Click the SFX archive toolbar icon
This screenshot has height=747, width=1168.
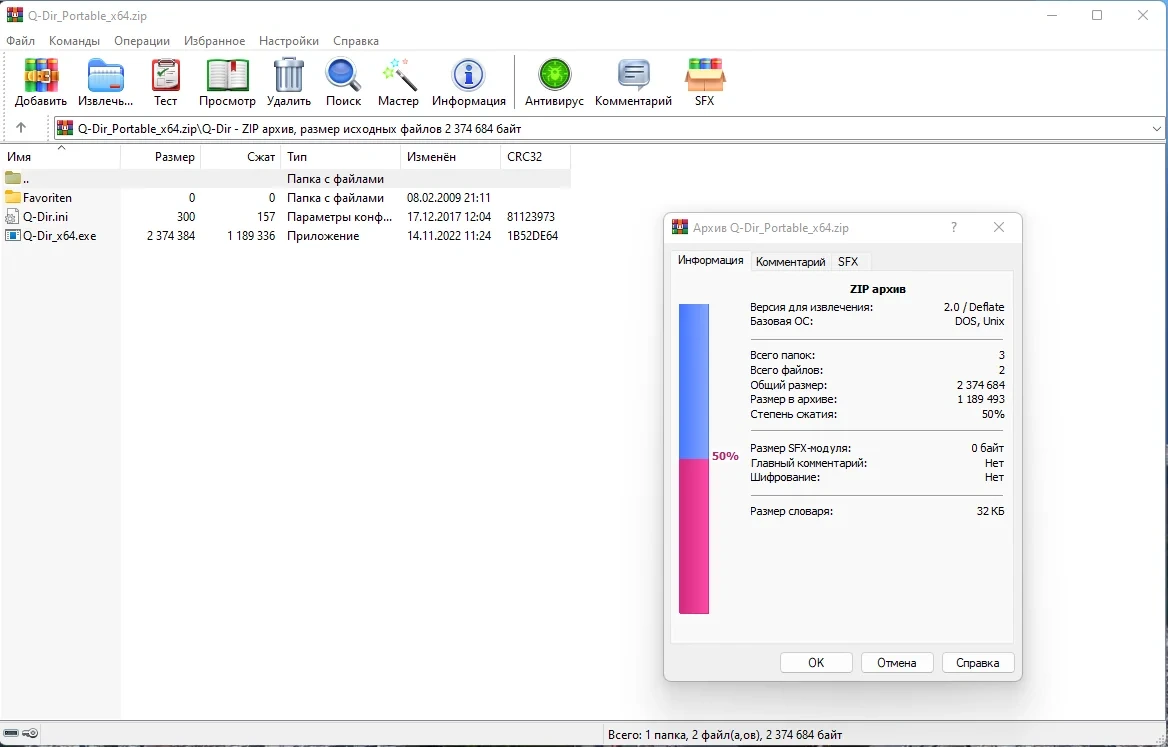pos(705,75)
